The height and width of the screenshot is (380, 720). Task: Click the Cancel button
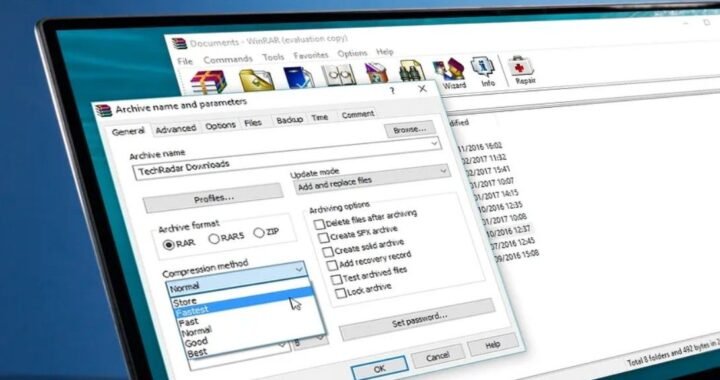tap(438, 356)
